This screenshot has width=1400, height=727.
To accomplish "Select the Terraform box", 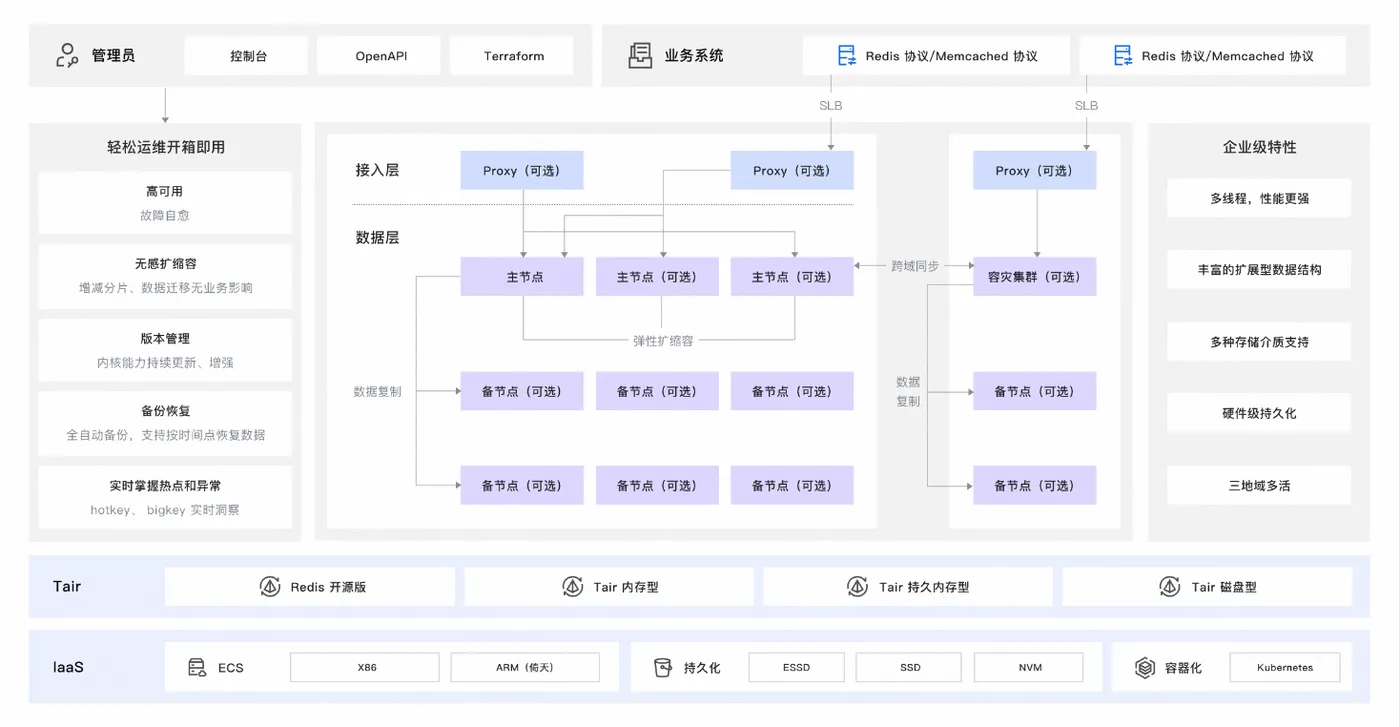I will [x=513, y=56].
